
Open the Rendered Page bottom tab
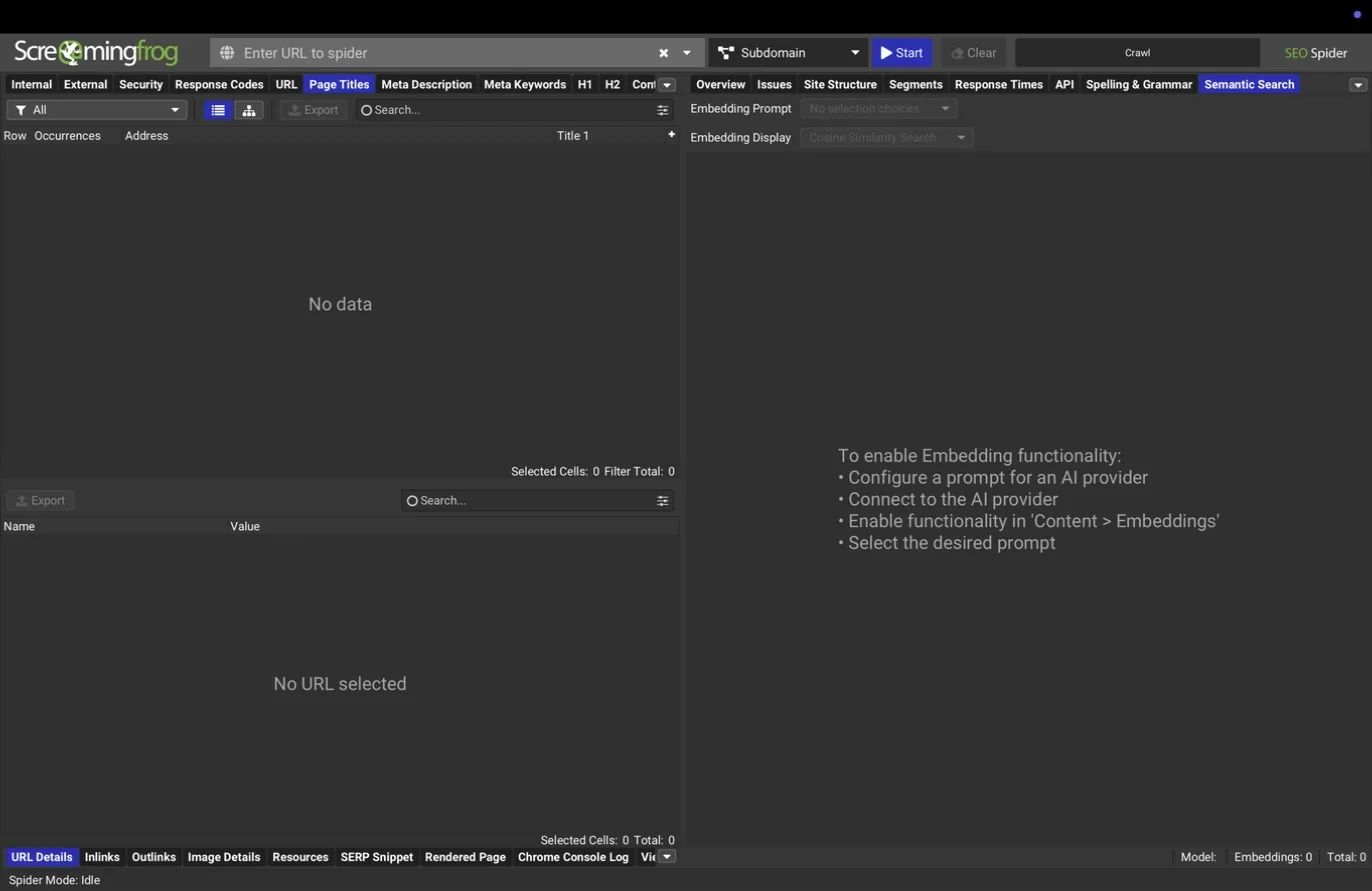(x=465, y=857)
